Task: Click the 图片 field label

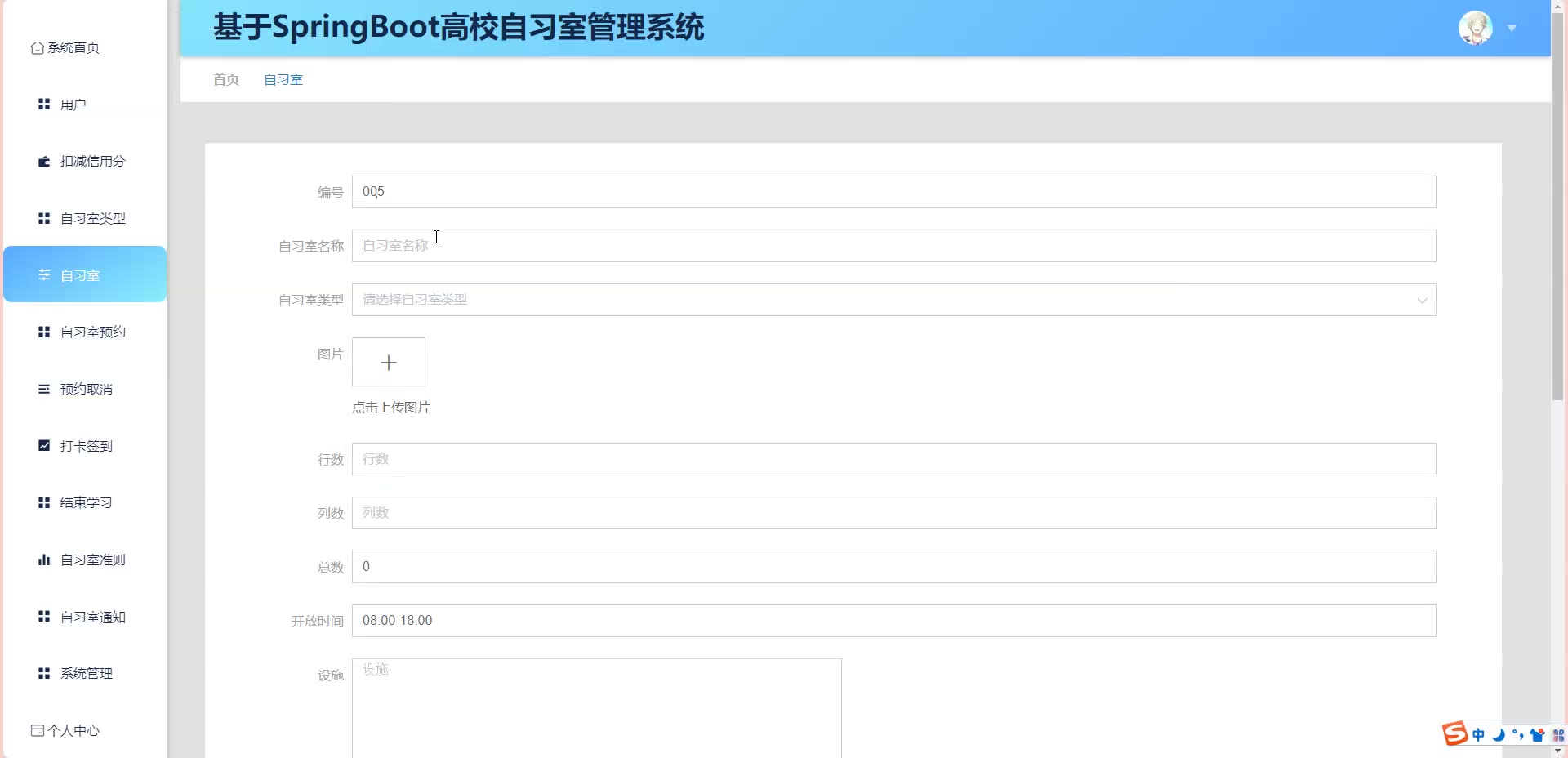Action: coord(331,354)
